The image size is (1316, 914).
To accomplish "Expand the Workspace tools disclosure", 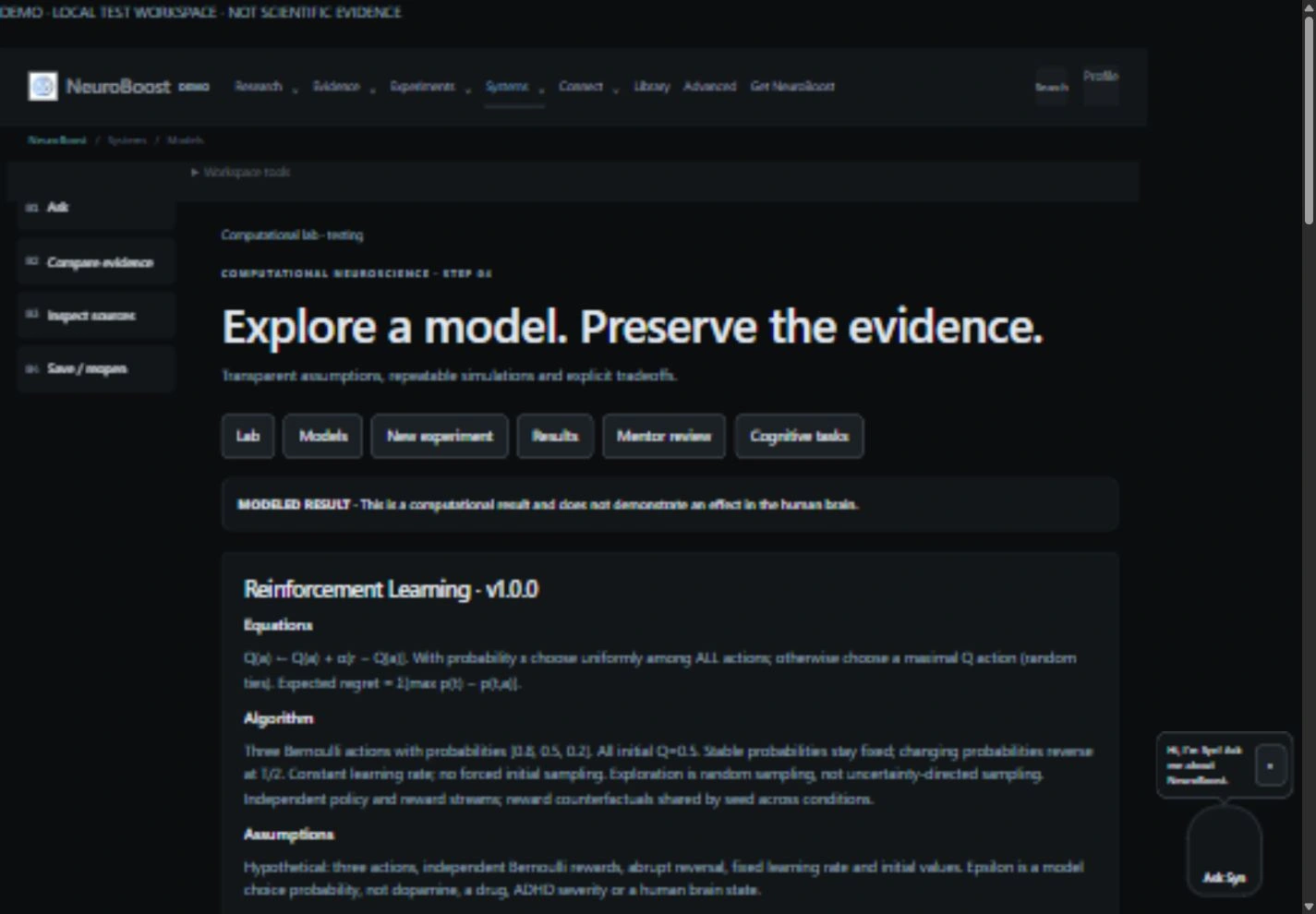I will point(241,172).
